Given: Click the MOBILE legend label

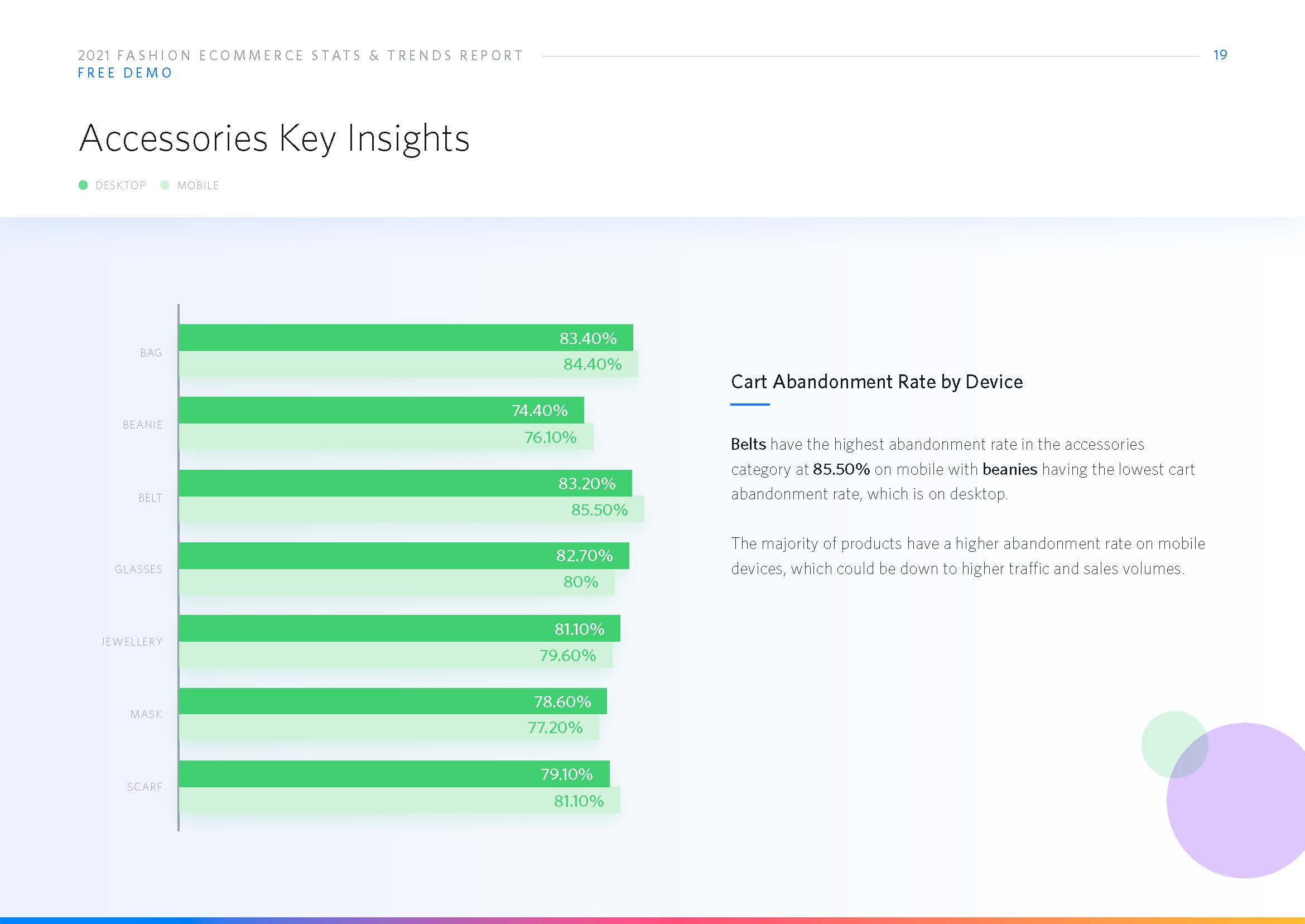Looking at the screenshot, I should 198,185.
